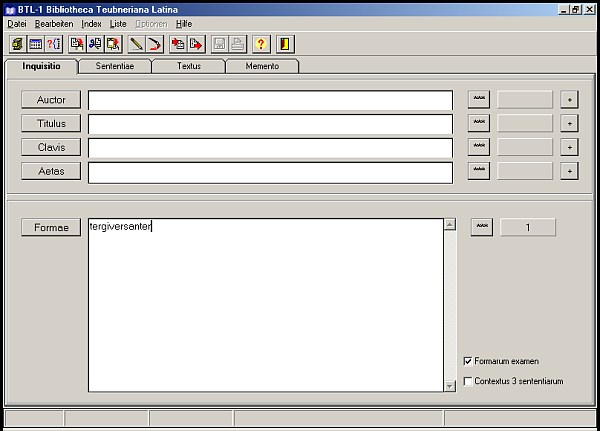This screenshot has height=431, width=600.
Task: Click the *** button beside the Titulus field
Action: 479,123
